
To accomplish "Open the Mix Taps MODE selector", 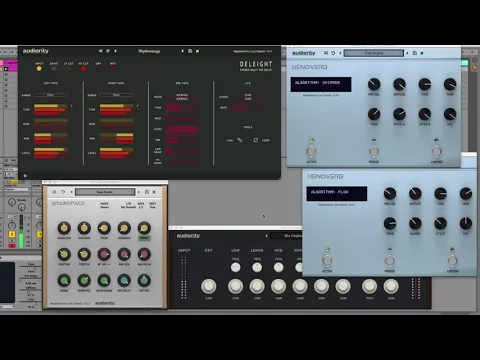I will point(183,97).
